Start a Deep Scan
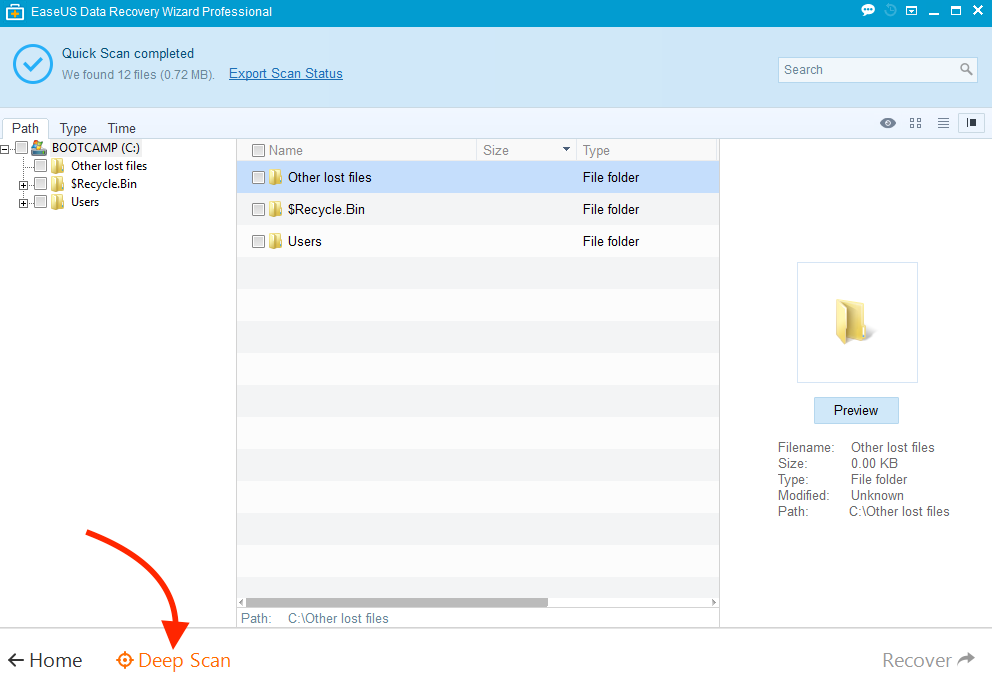The image size is (992, 676). 174,660
